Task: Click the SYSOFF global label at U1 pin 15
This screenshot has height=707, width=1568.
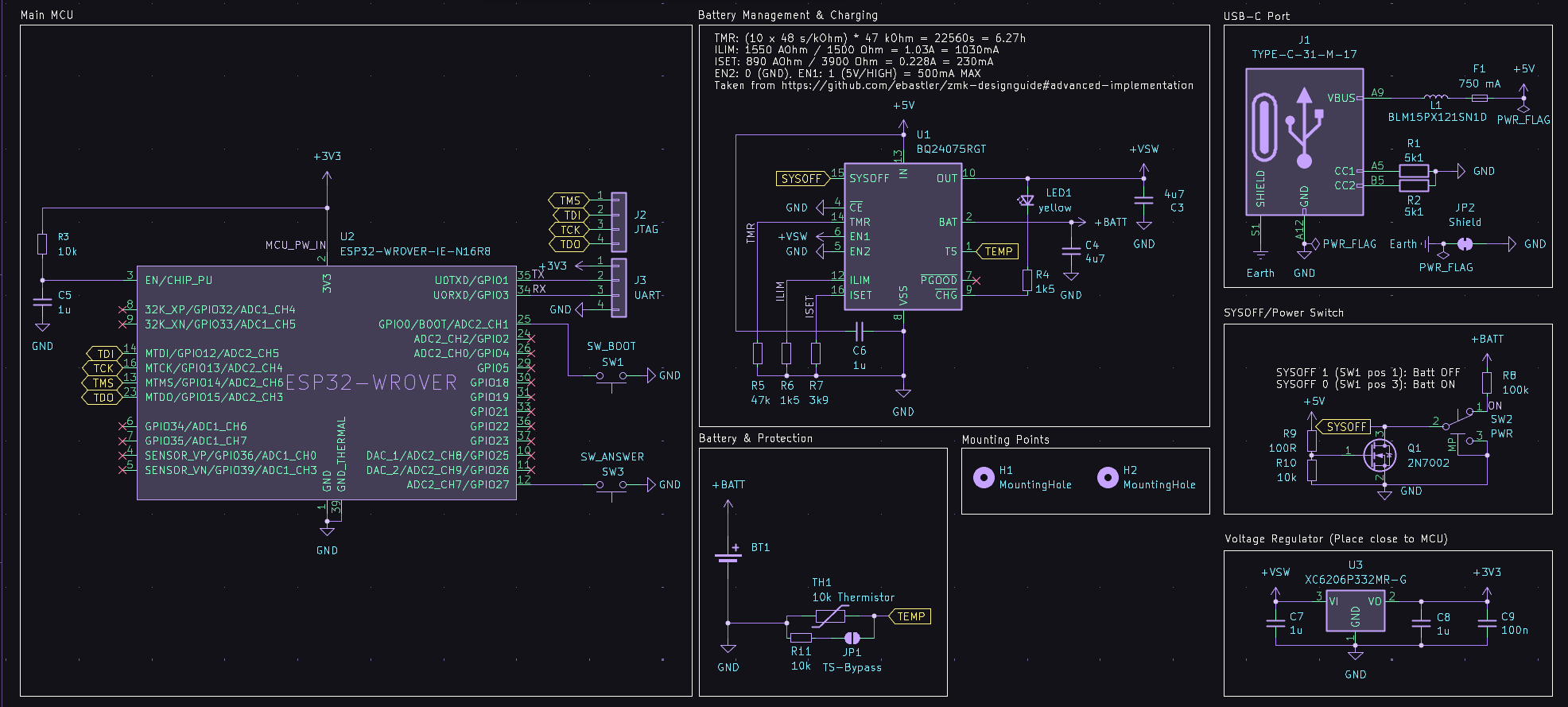Action: pos(802,179)
